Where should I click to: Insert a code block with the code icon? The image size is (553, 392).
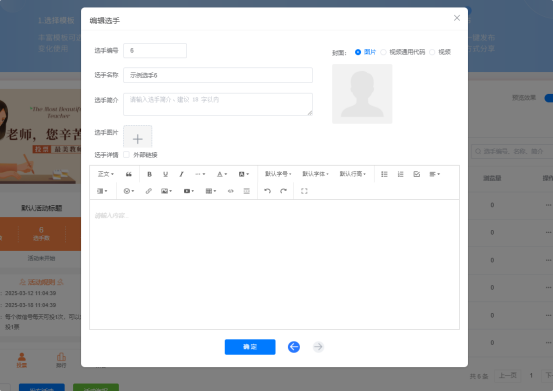click(x=230, y=191)
